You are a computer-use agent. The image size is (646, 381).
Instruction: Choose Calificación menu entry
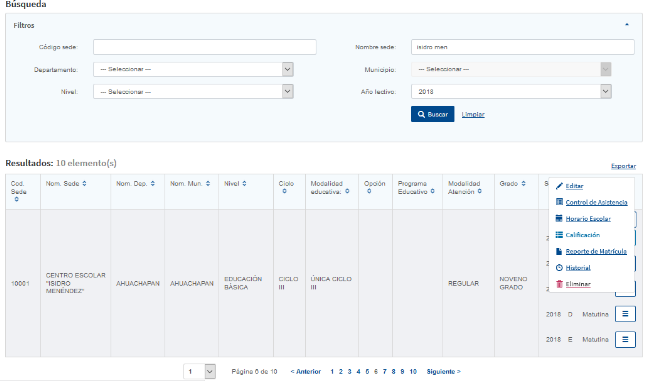coord(583,235)
